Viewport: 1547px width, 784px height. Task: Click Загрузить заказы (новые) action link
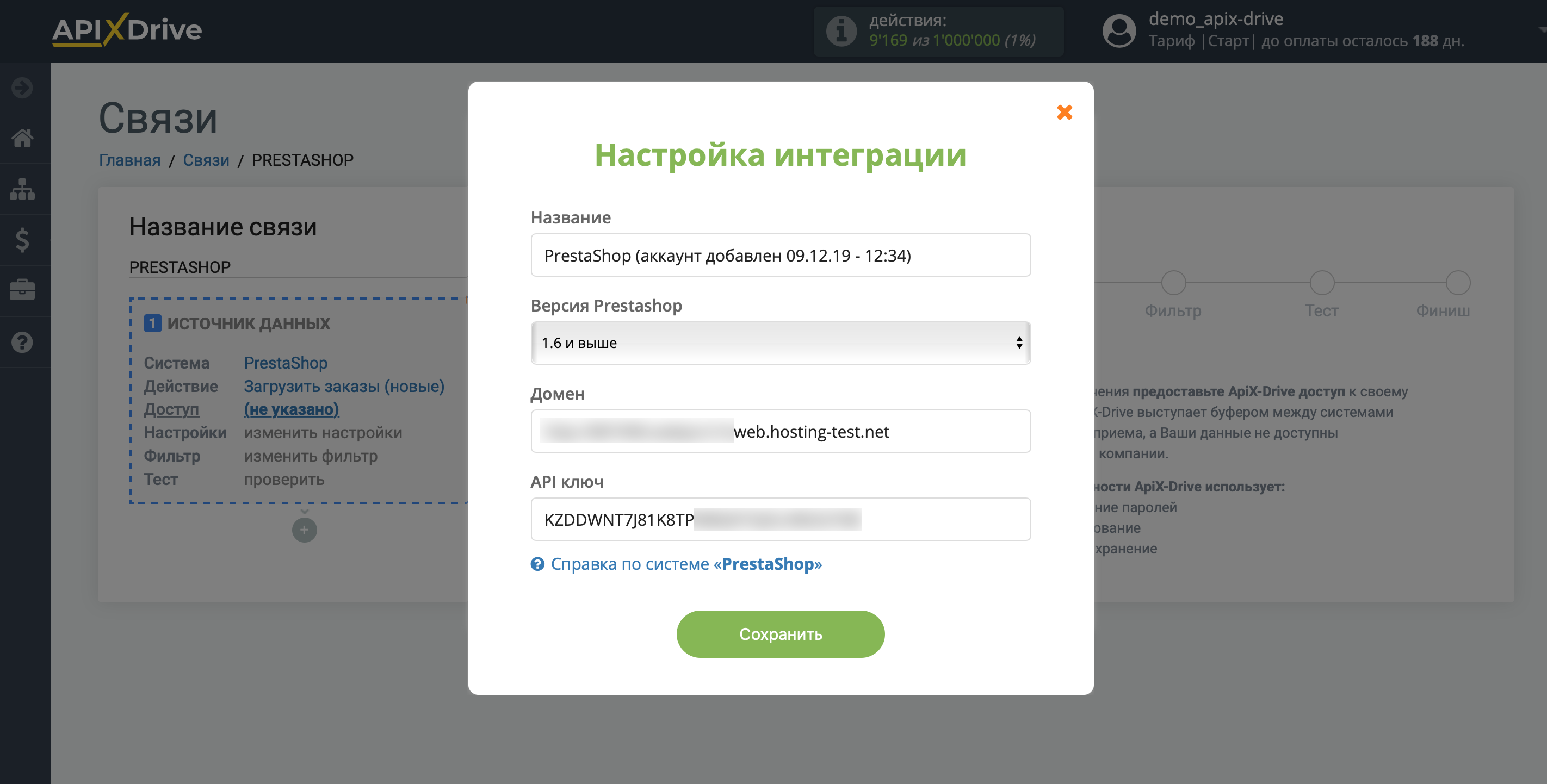344,387
